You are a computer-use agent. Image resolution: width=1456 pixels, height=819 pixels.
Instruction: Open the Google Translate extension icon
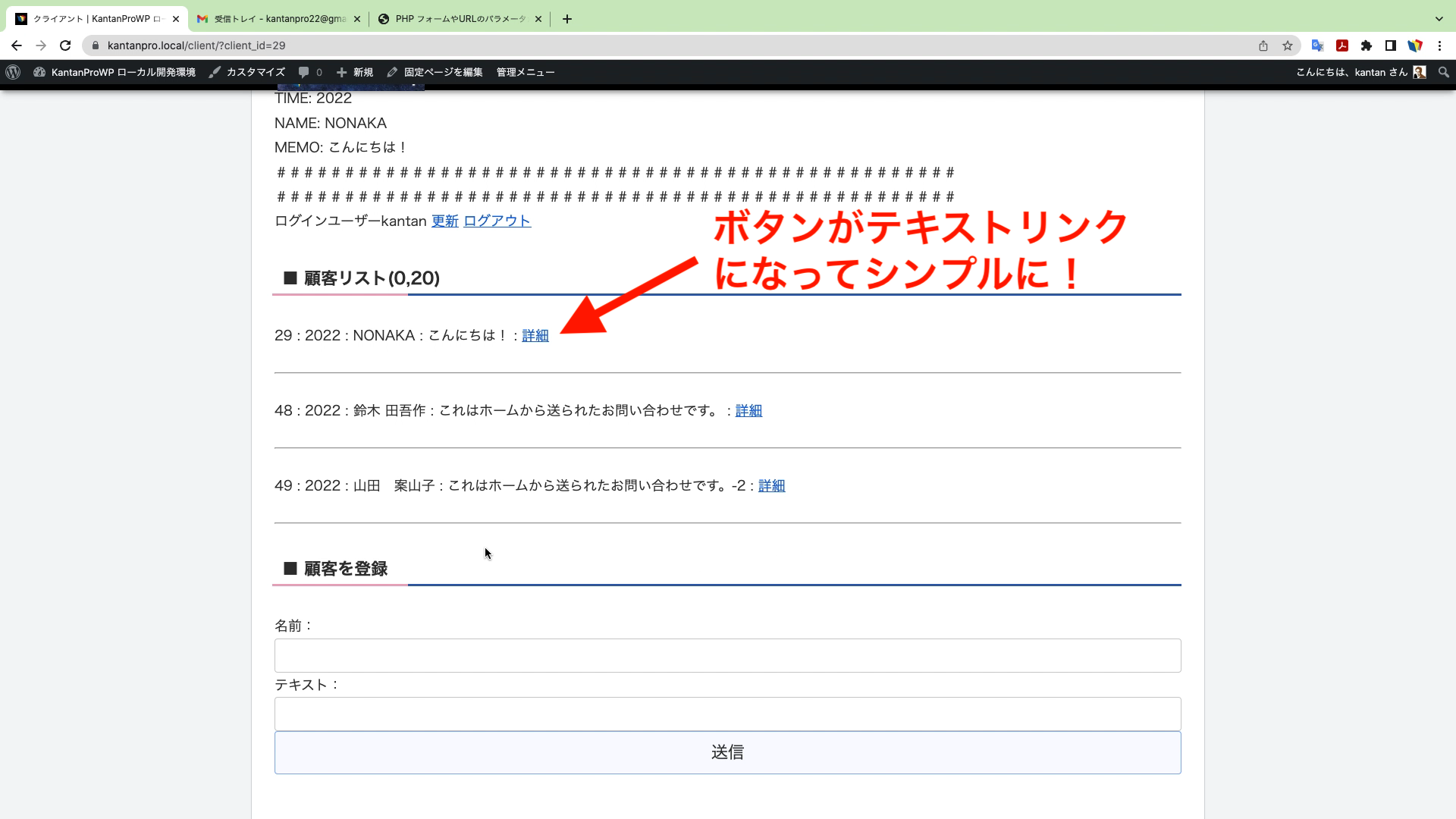[1318, 45]
